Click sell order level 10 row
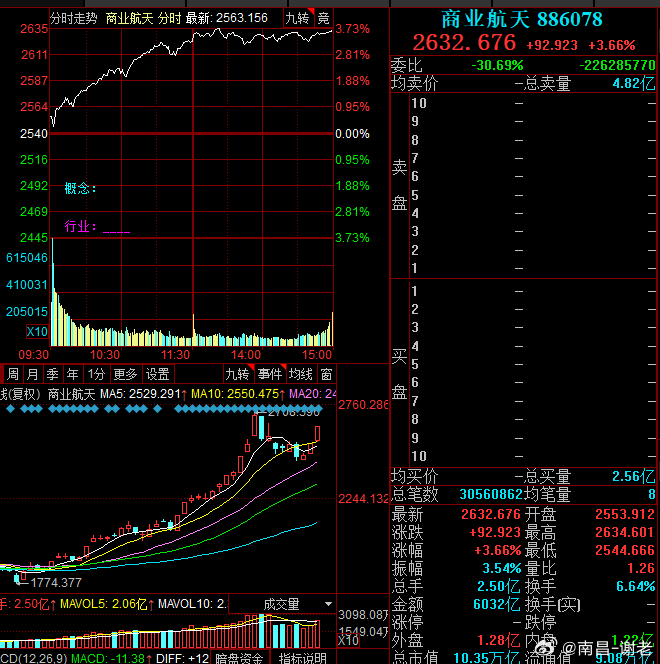 533,103
